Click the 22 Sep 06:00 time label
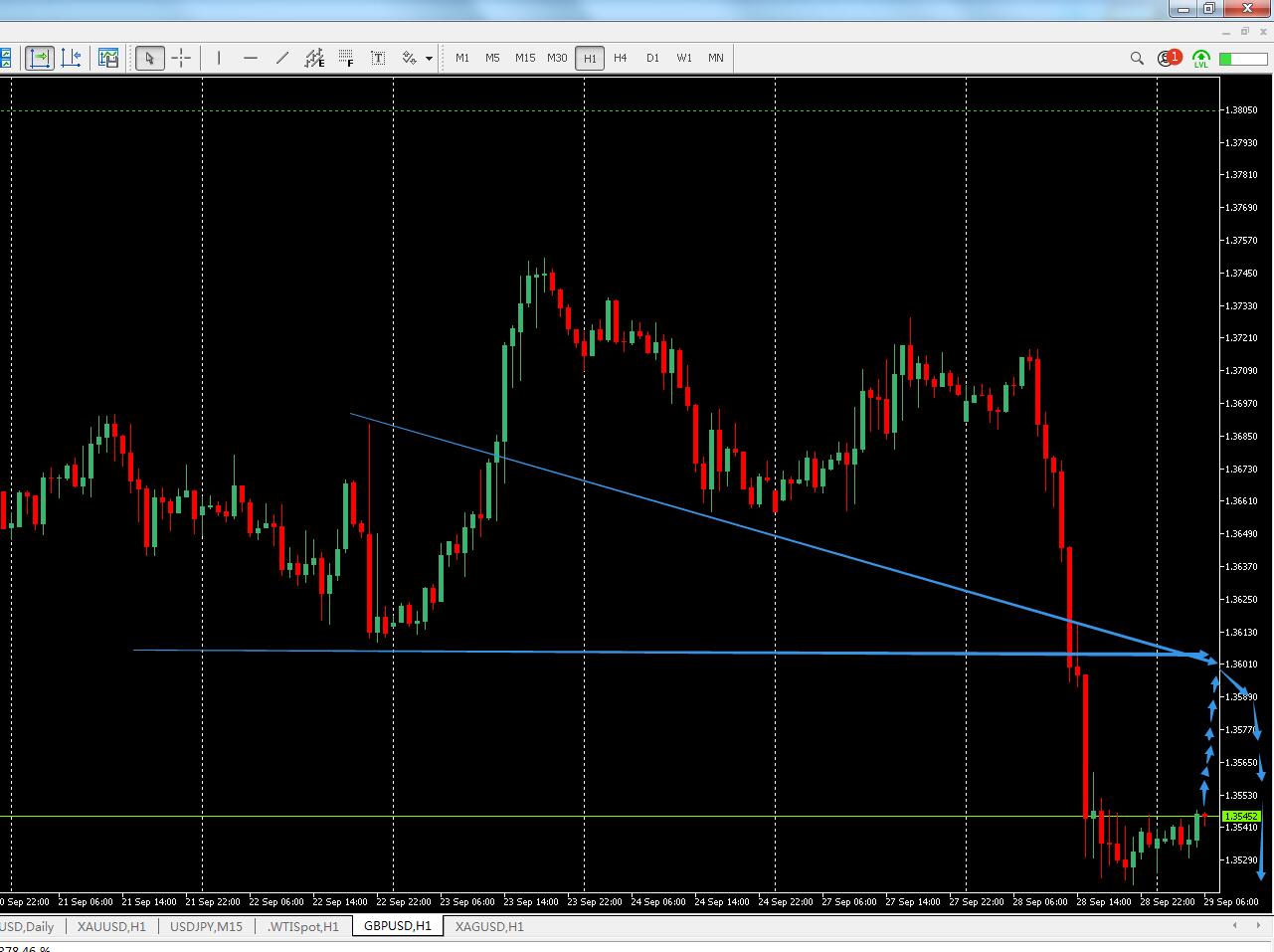The width and height of the screenshot is (1274, 952). click(276, 902)
